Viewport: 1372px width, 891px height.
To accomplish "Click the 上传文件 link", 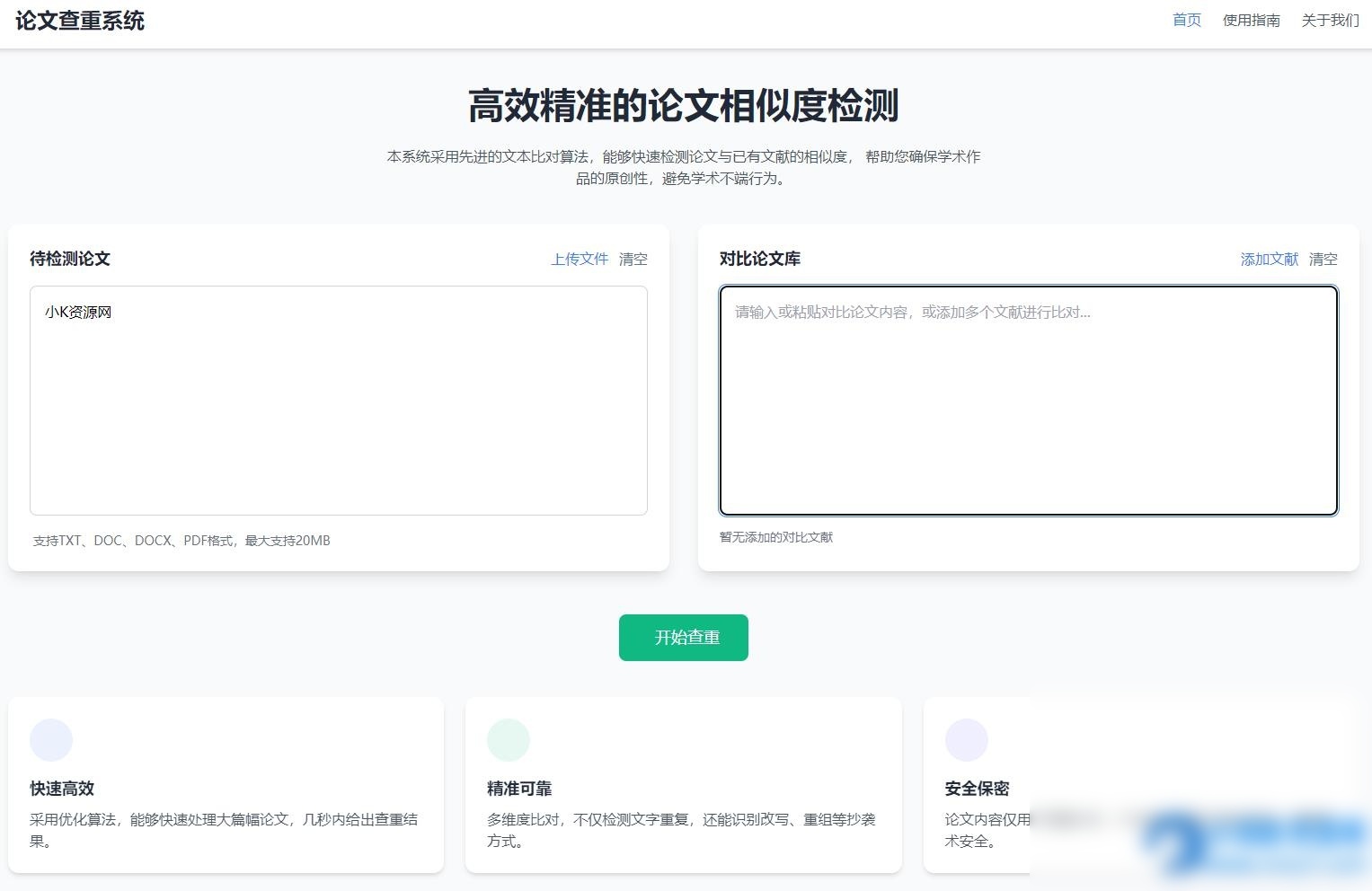I will click(x=579, y=259).
